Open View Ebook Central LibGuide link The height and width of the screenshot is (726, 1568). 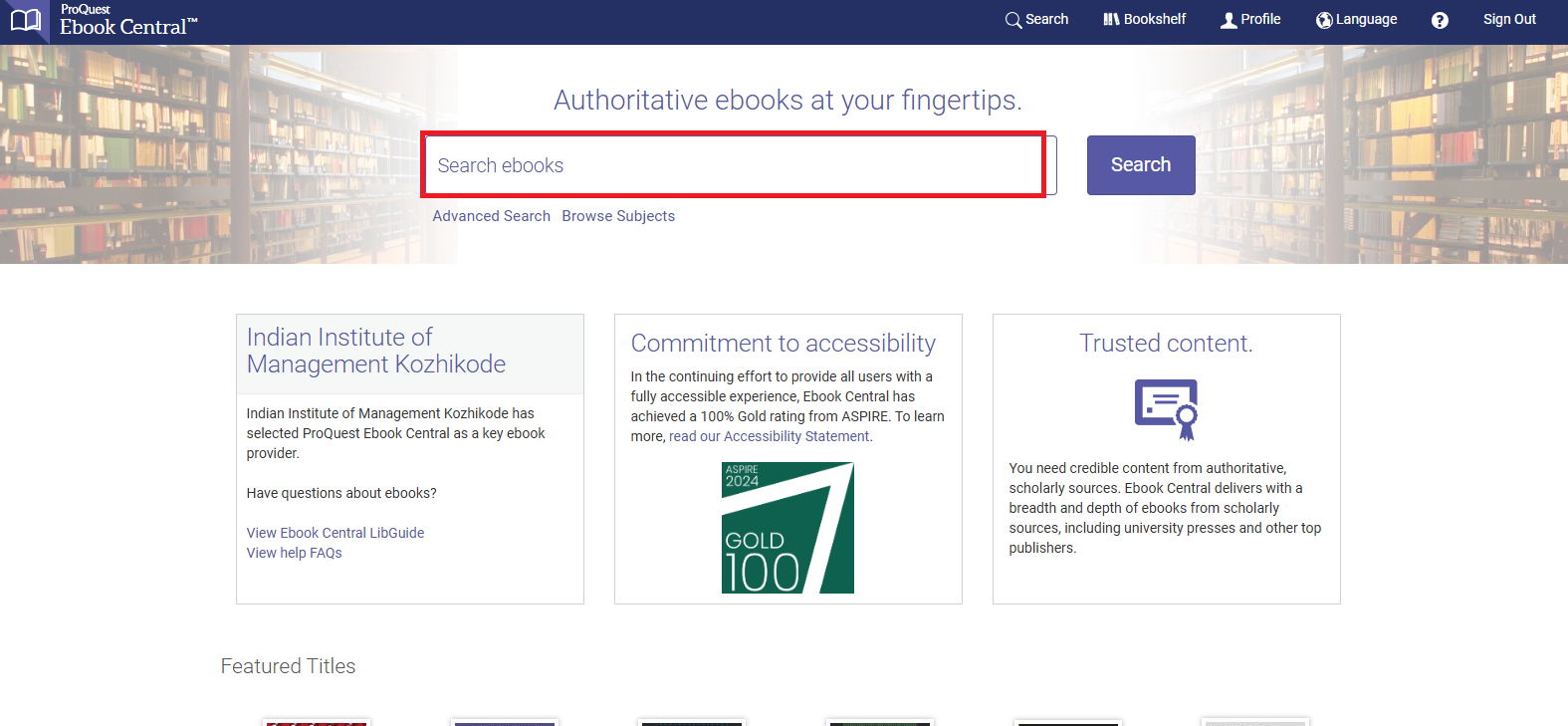coord(336,533)
